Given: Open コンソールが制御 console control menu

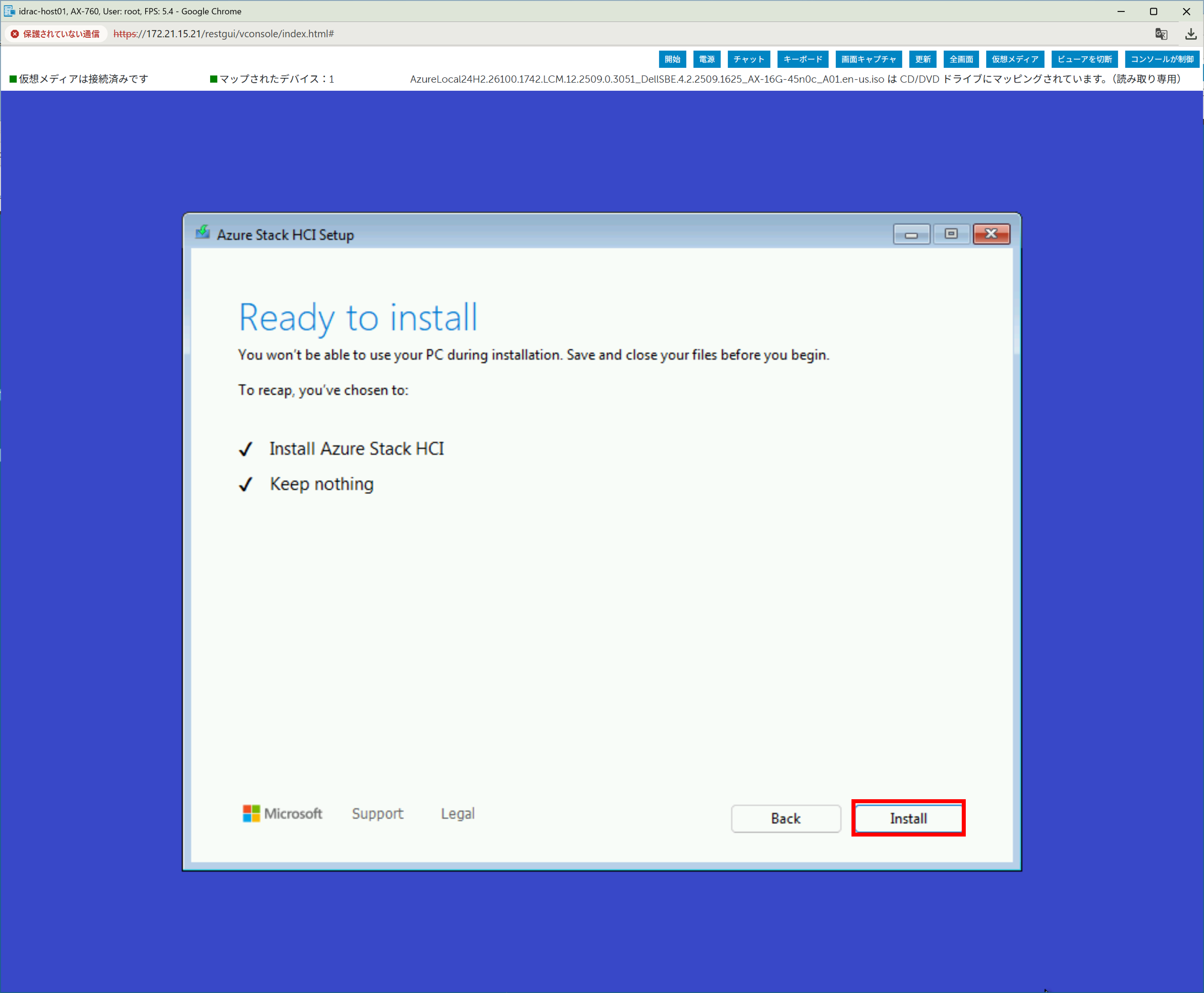Looking at the screenshot, I should [1162, 59].
